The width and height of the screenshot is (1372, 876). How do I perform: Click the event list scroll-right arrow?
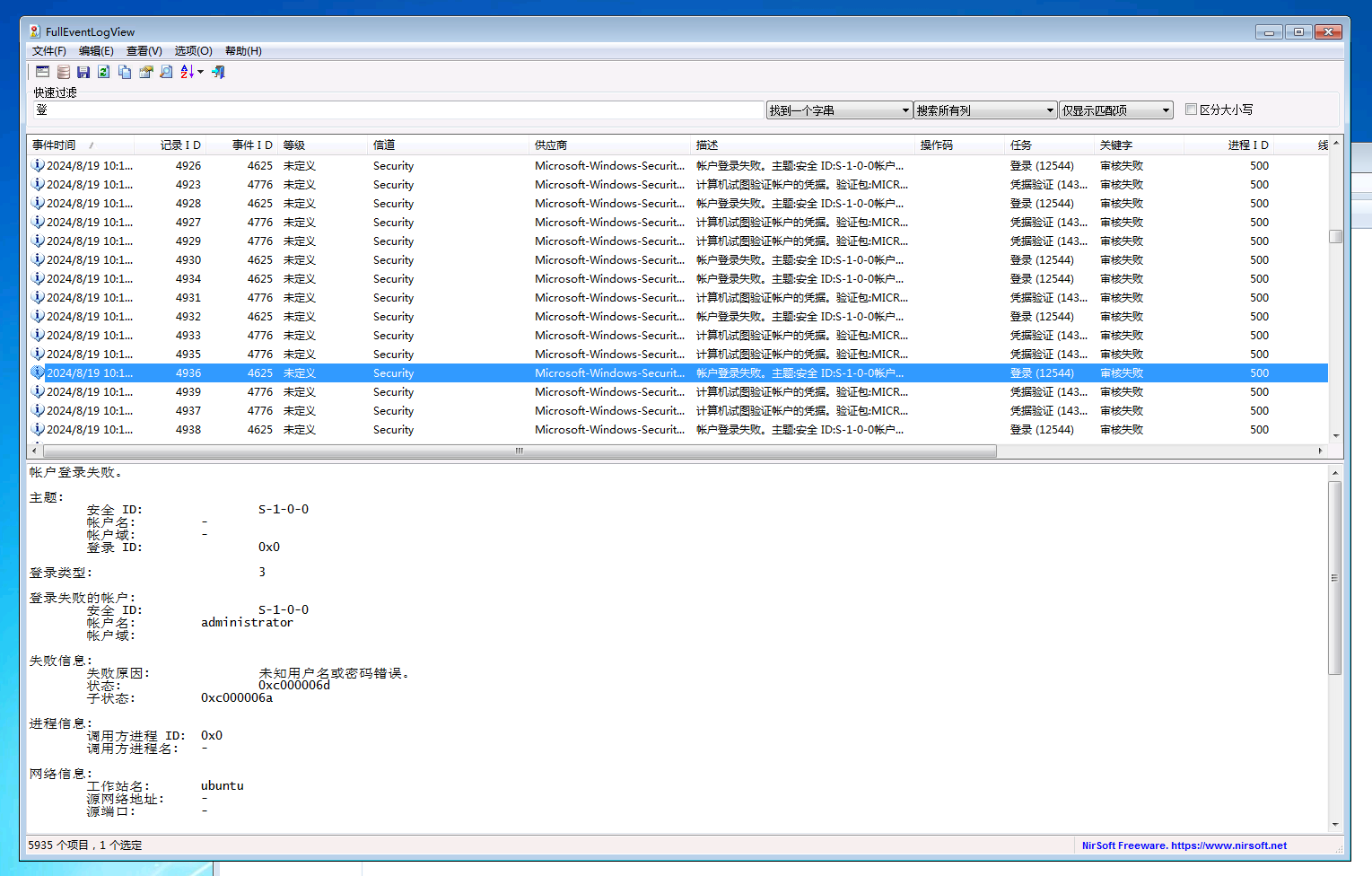point(1320,451)
